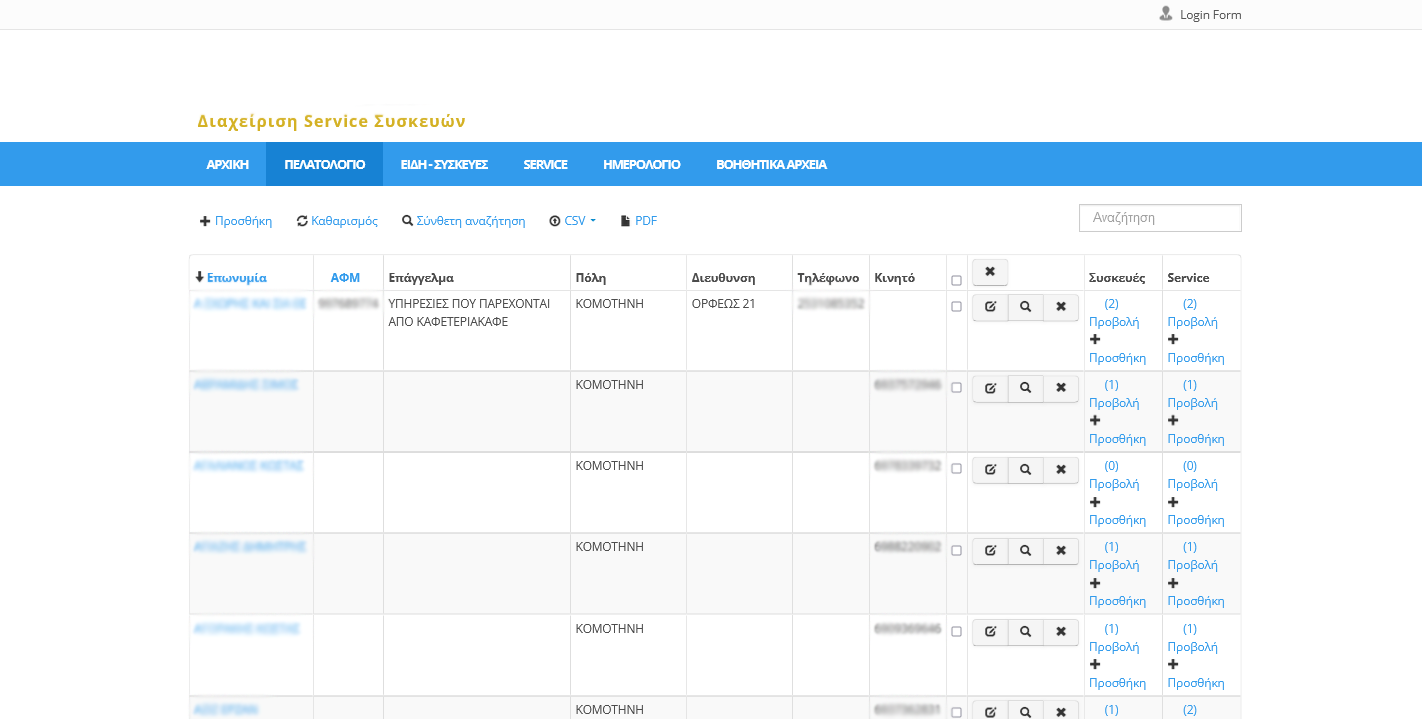Click the Καθαρισμός refresh icon
The height and width of the screenshot is (719, 1422).
coord(302,221)
